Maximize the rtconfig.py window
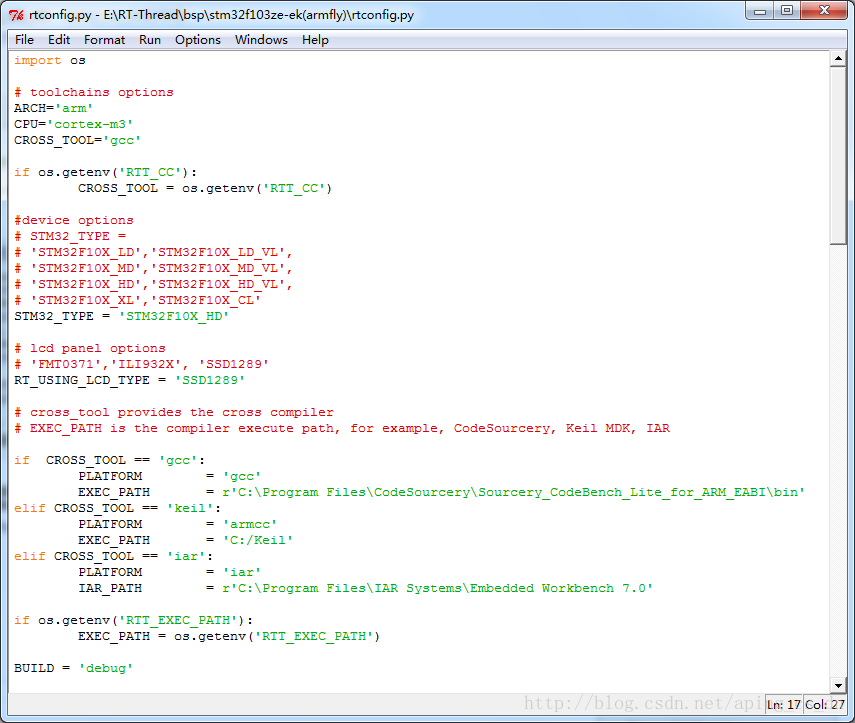The image size is (855, 723). [787, 10]
